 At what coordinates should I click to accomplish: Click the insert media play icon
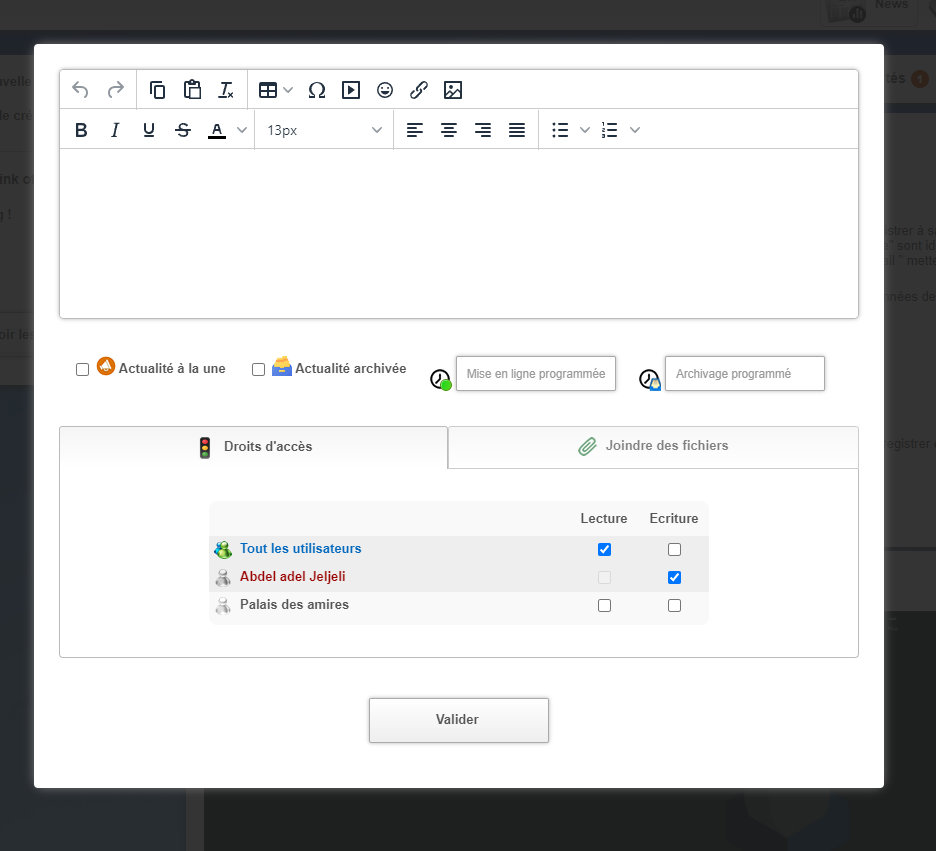[351, 90]
